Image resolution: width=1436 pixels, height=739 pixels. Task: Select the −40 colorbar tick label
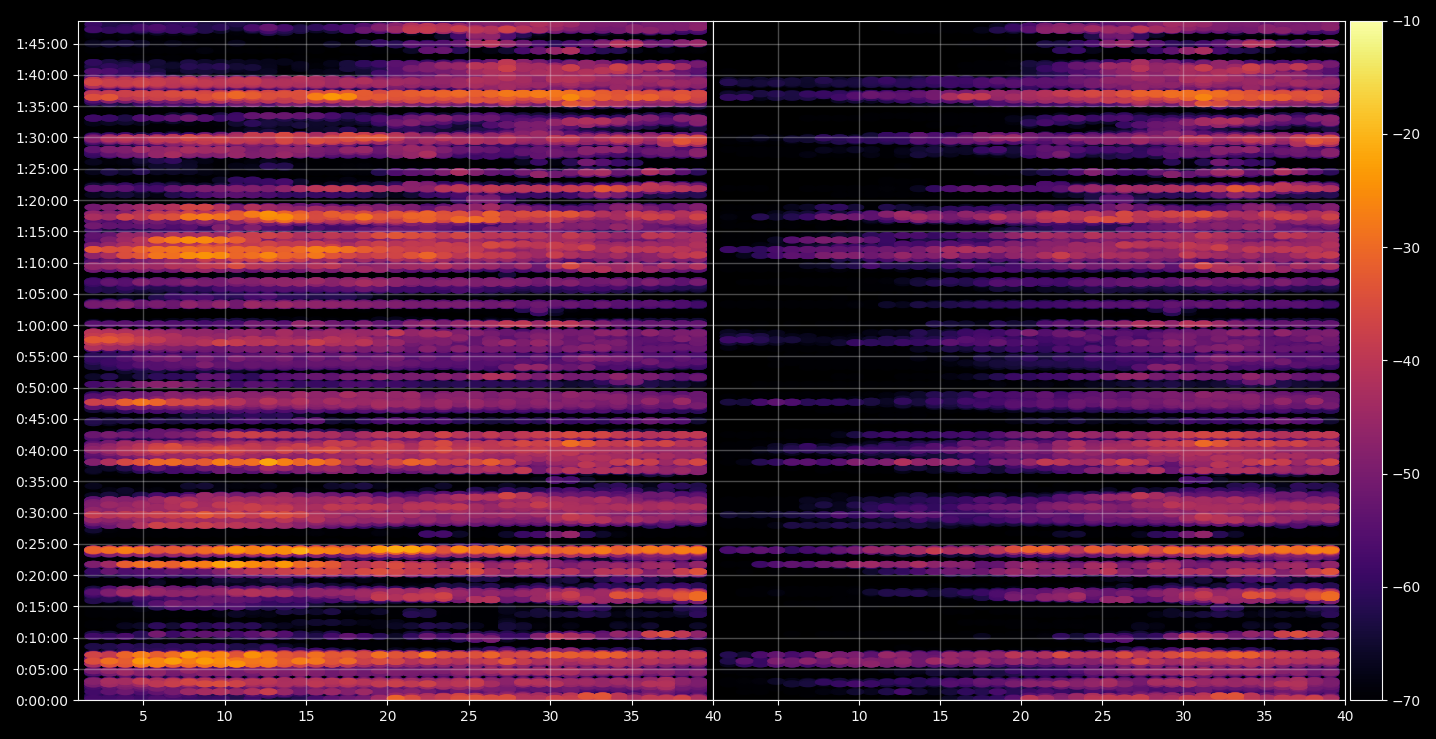click(x=1404, y=361)
